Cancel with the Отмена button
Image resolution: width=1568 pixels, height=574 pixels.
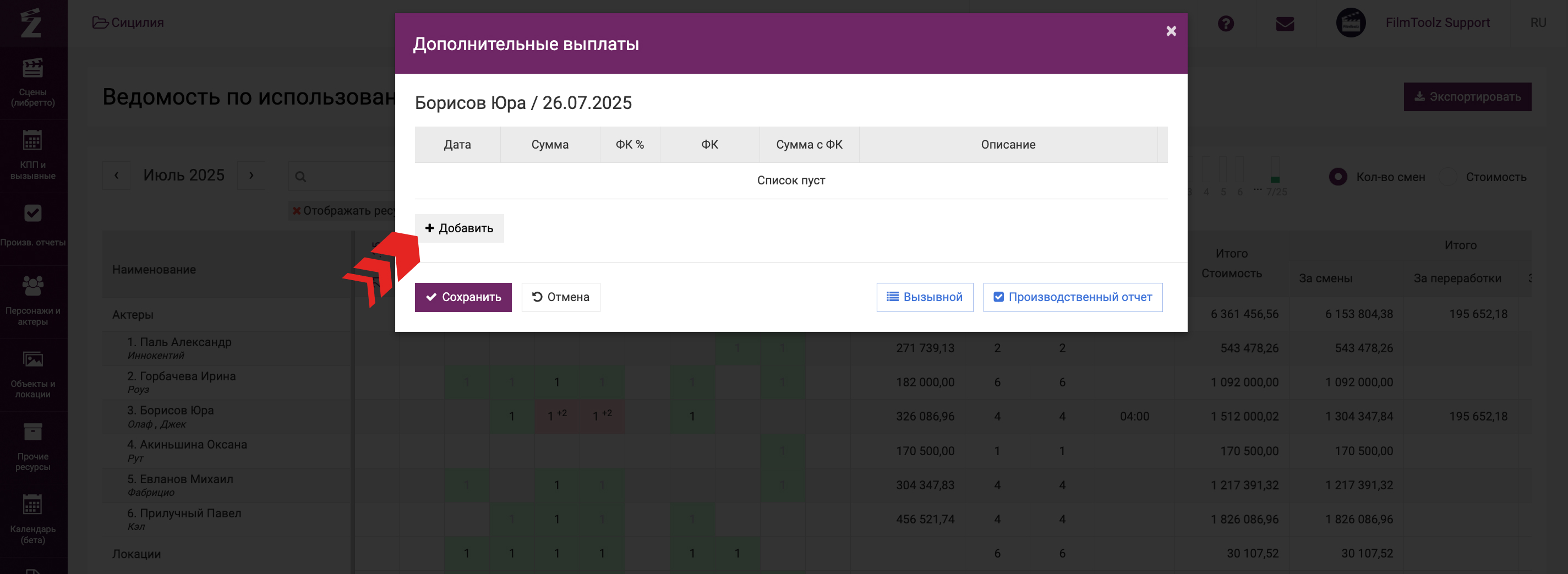561,297
